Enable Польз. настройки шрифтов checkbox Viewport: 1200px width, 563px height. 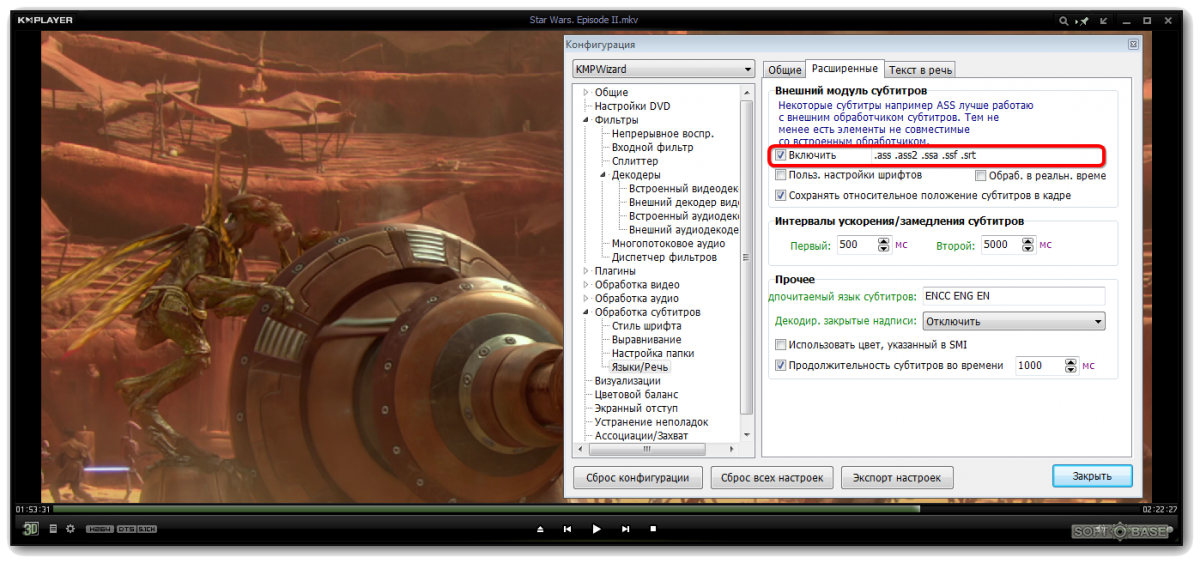click(x=781, y=176)
